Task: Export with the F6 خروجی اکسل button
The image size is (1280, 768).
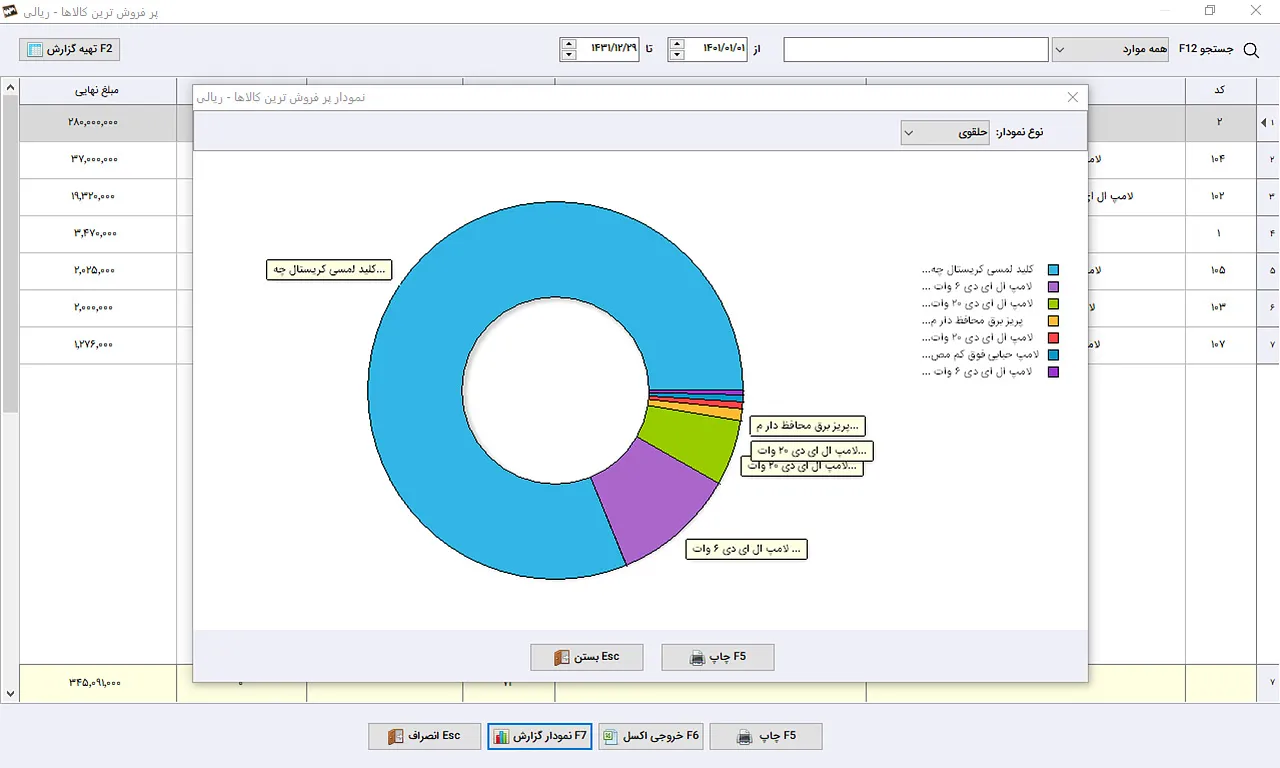Action: (652, 736)
